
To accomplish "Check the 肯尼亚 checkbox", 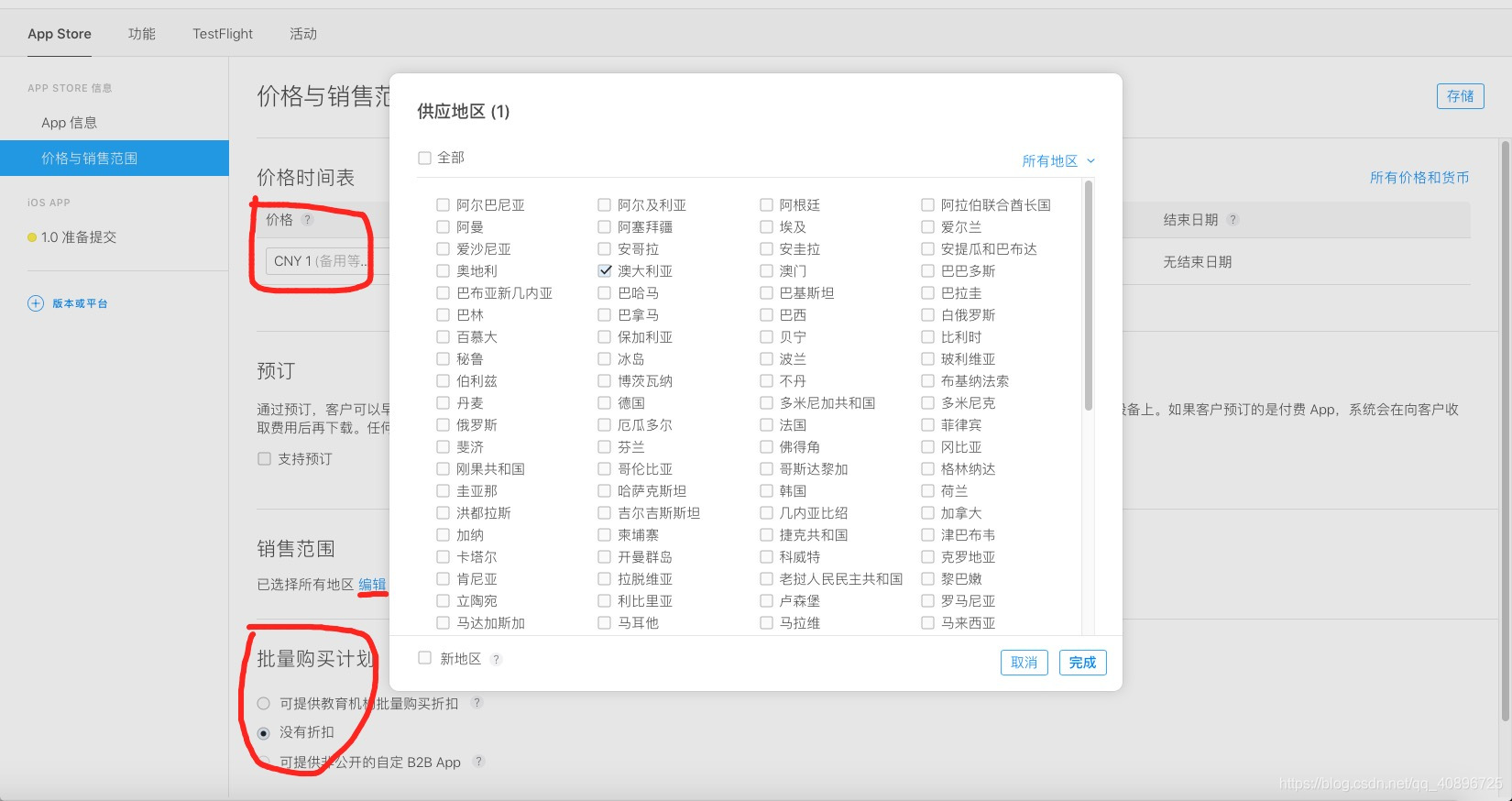I will pyautogui.click(x=443, y=578).
